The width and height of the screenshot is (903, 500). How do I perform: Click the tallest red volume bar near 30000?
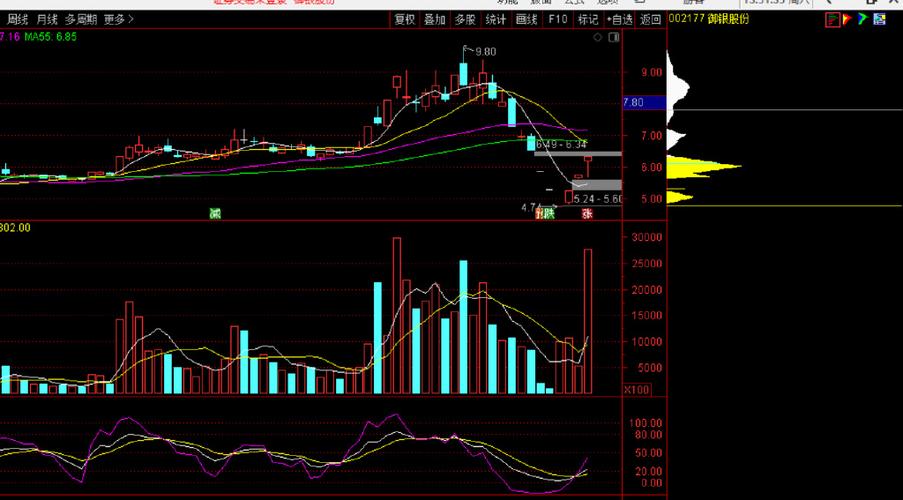(x=397, y=316)
